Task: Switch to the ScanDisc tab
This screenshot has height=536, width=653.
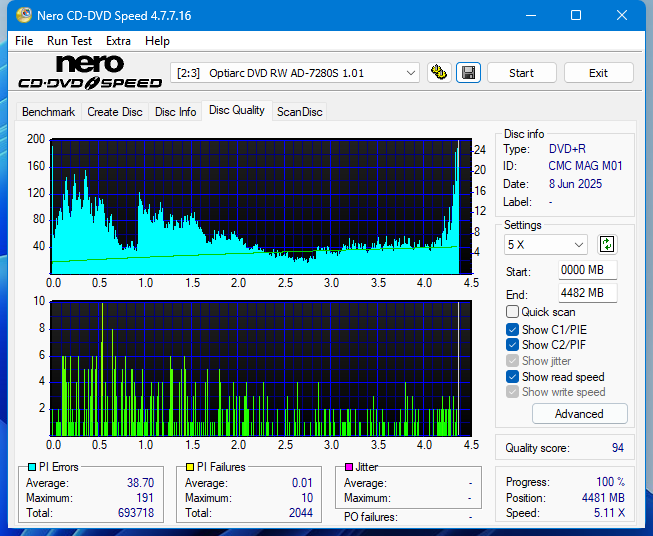Action: (x=299, y=112)
